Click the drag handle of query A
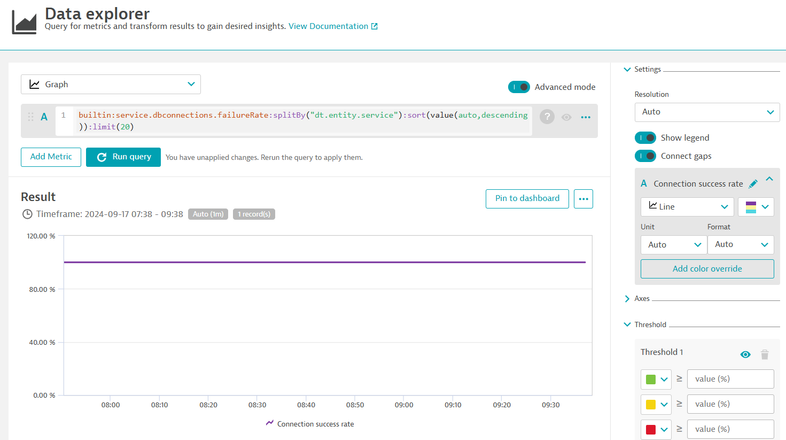 (x=30, y=117)
